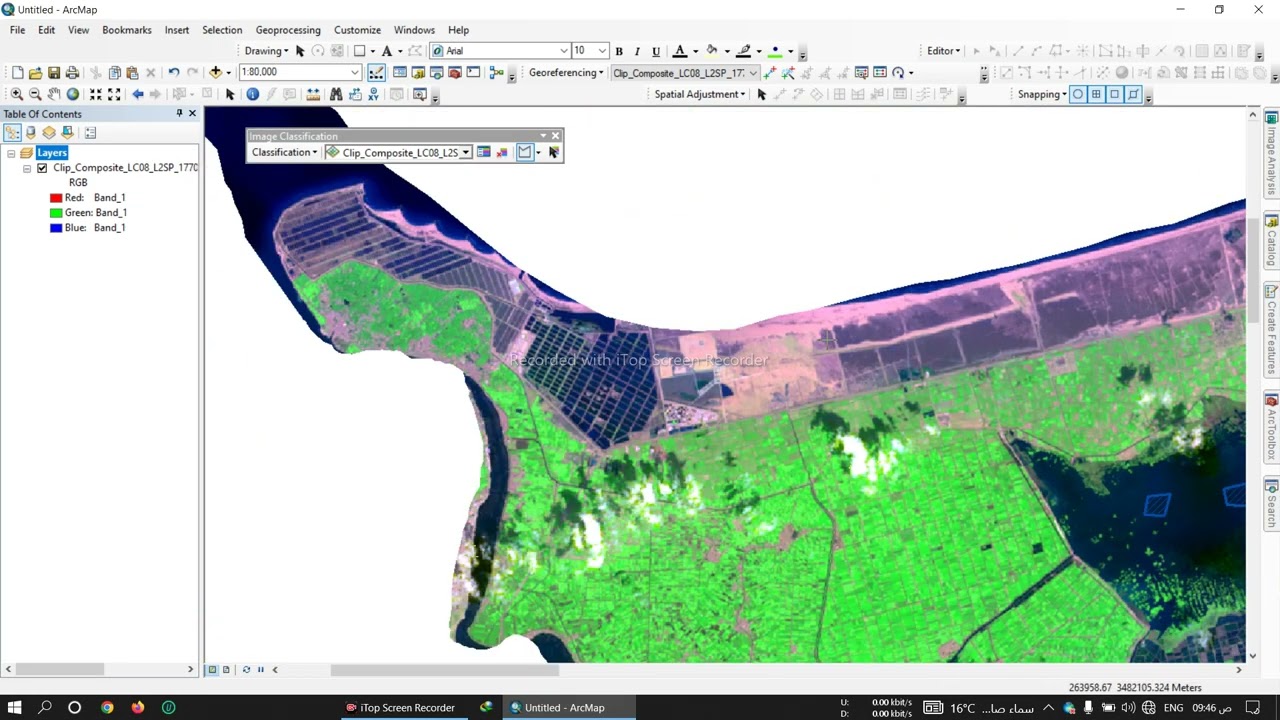Click the Full Extent globe icon

pos(73,94)
